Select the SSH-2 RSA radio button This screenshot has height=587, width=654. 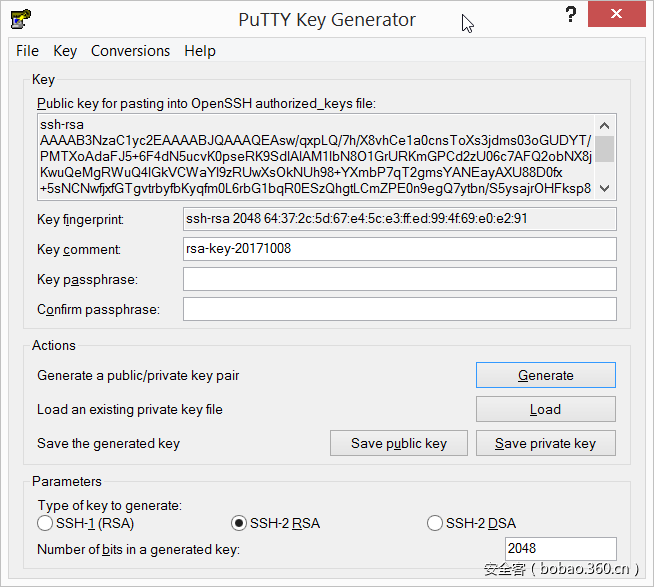click(238, 523)
